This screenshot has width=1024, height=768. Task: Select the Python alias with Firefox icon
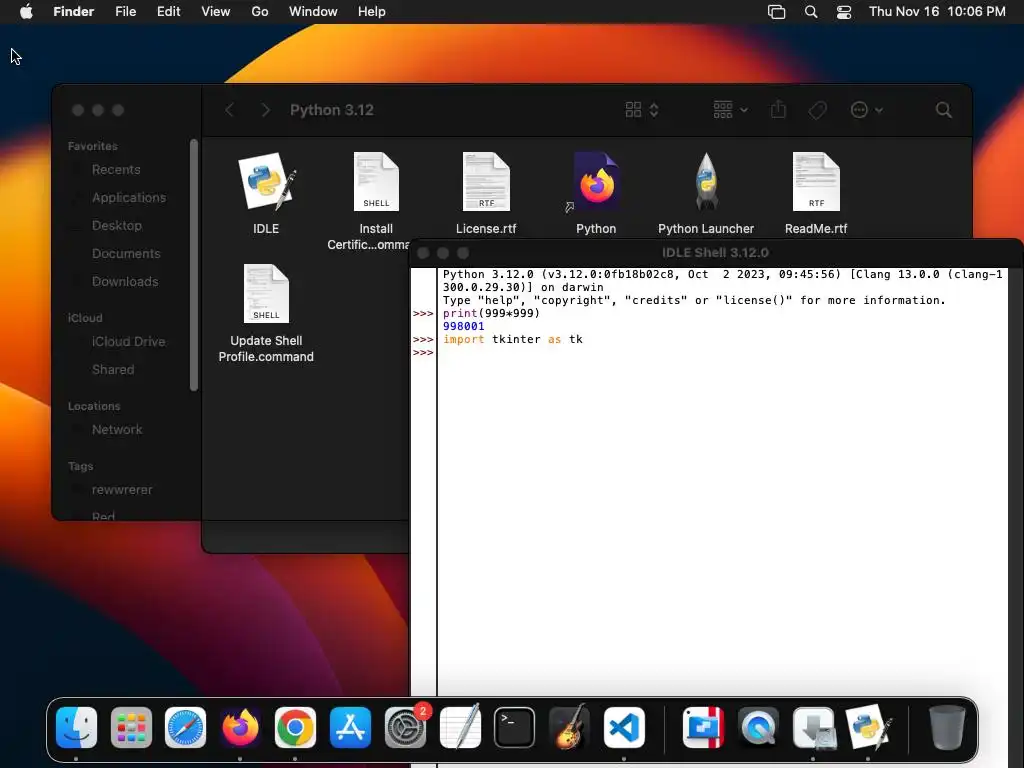click(x=596, y=182)
